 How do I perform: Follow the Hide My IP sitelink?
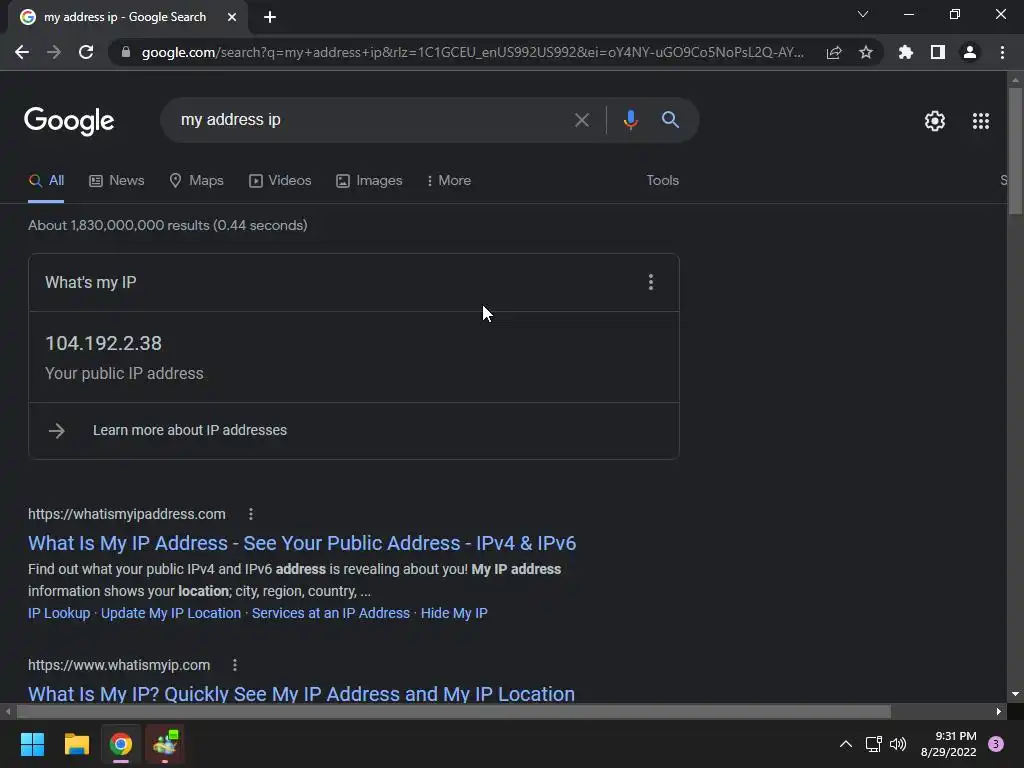[x=454, y=613]
